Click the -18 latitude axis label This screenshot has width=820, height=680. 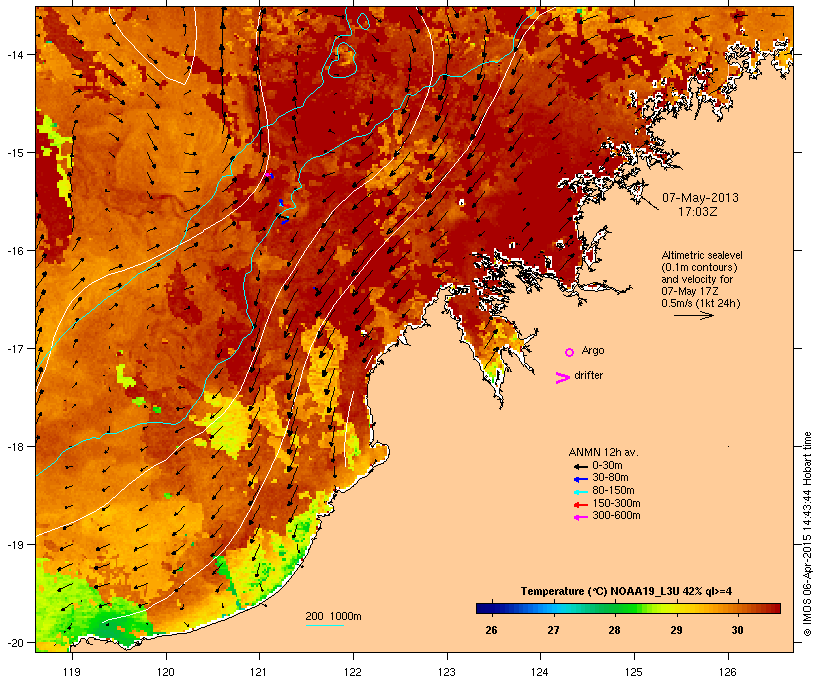click(x=15, y=447)
